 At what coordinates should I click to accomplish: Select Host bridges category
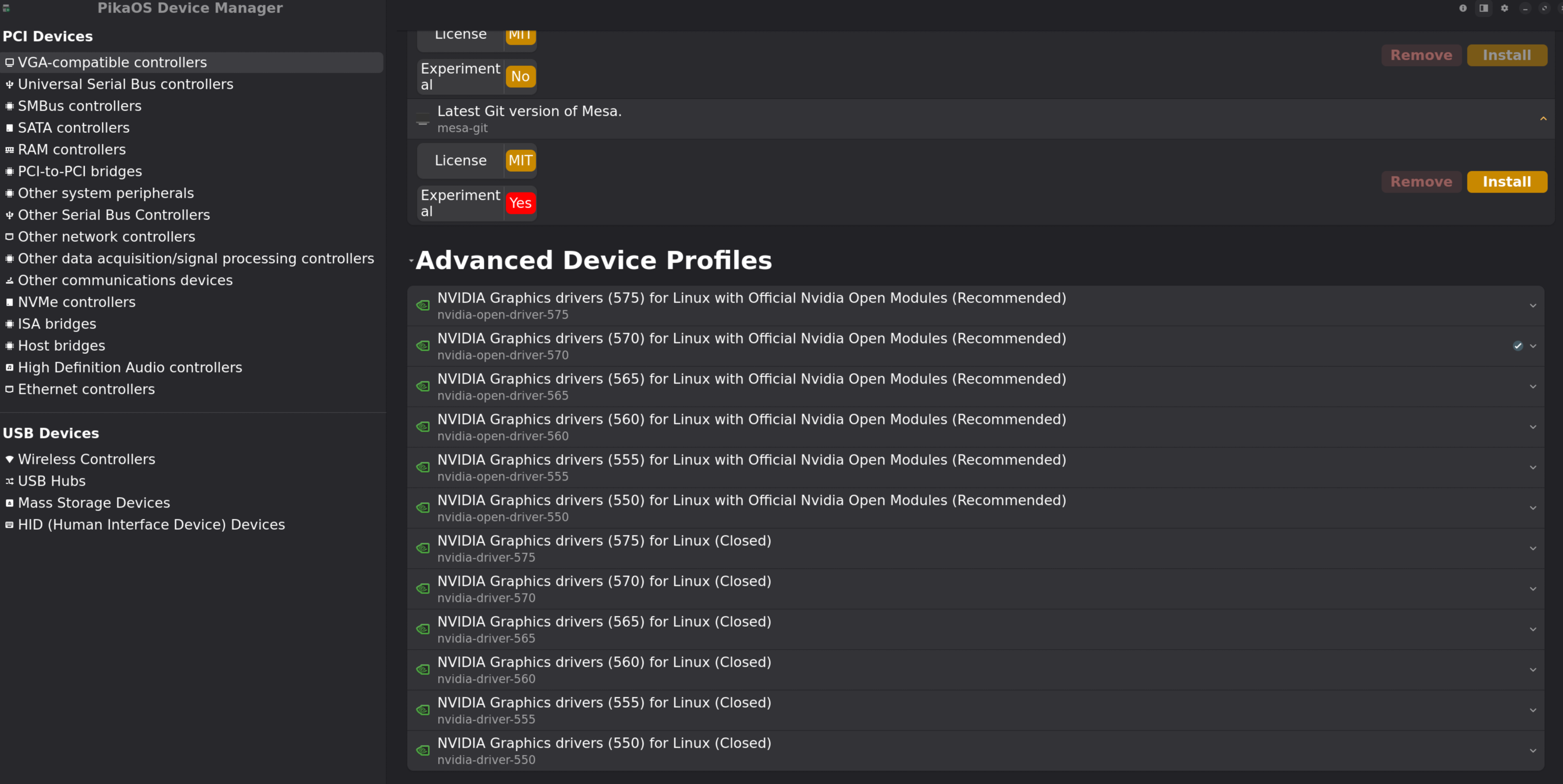(x=192, y=346)
